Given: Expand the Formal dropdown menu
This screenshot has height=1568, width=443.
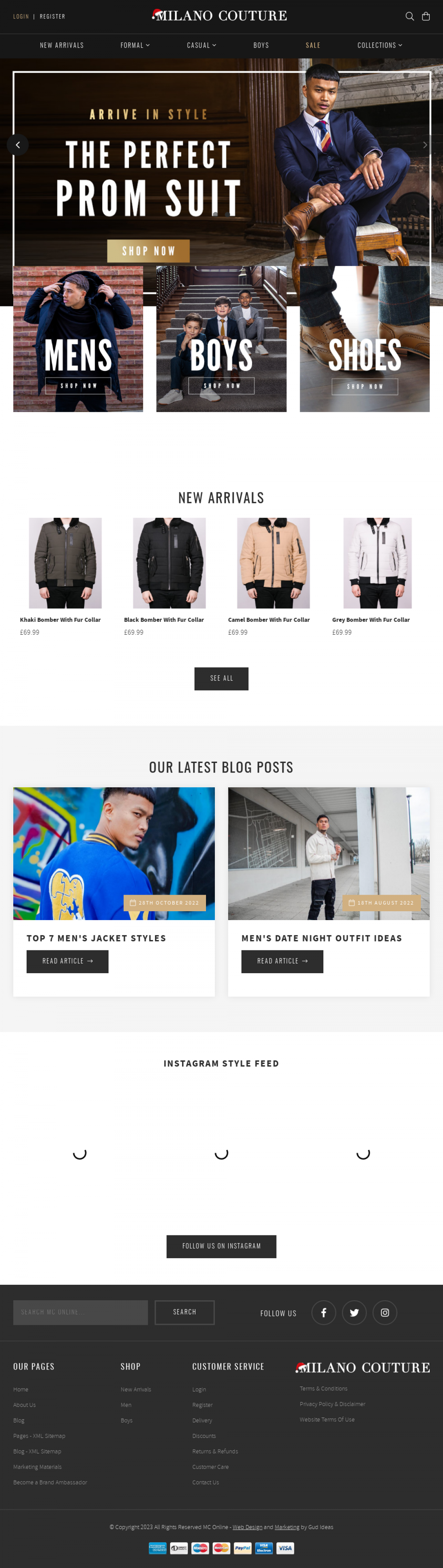Looking at the screenshot, I should 135,46.
